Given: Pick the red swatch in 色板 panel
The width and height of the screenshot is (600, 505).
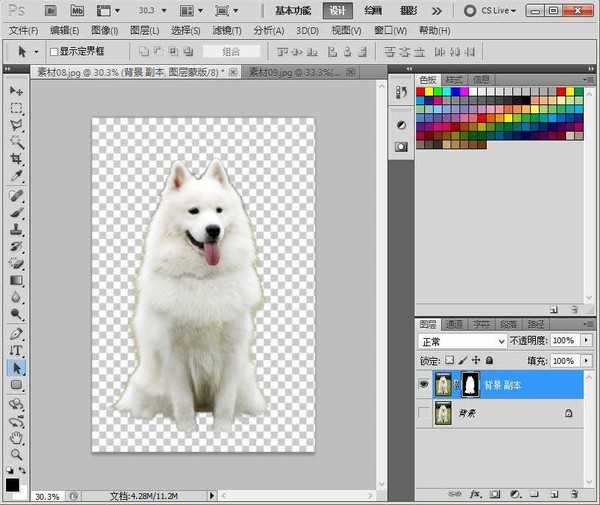Looking at the screenshot, I should (422, 92).
